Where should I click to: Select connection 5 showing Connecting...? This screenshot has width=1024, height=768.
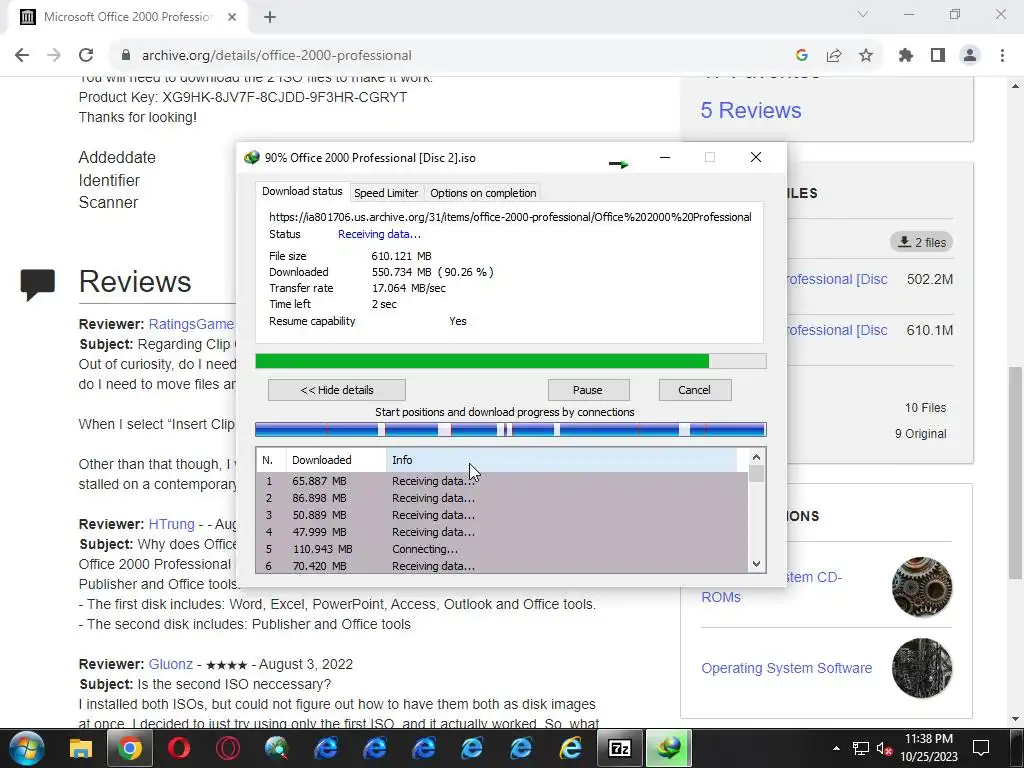502,549
